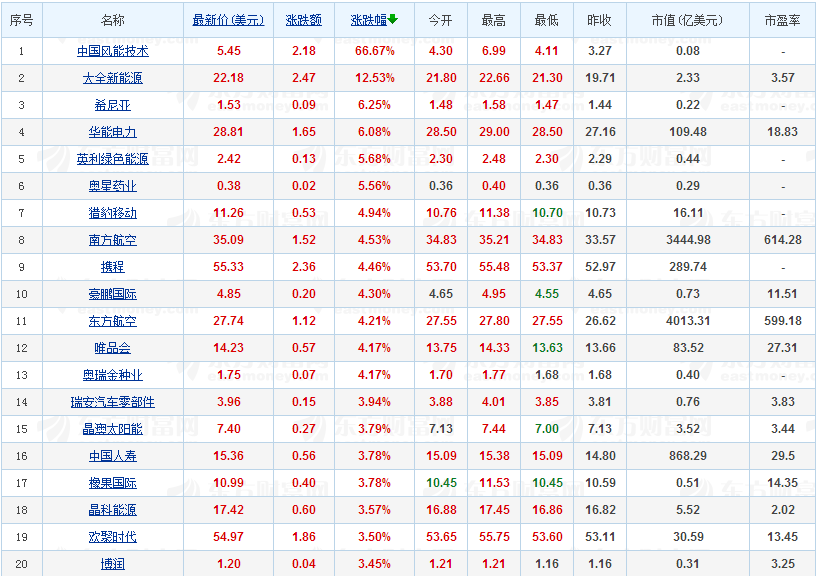Select change amount 1.86
This screenshot has height=576, width=821.
click(x=304, y=537)
